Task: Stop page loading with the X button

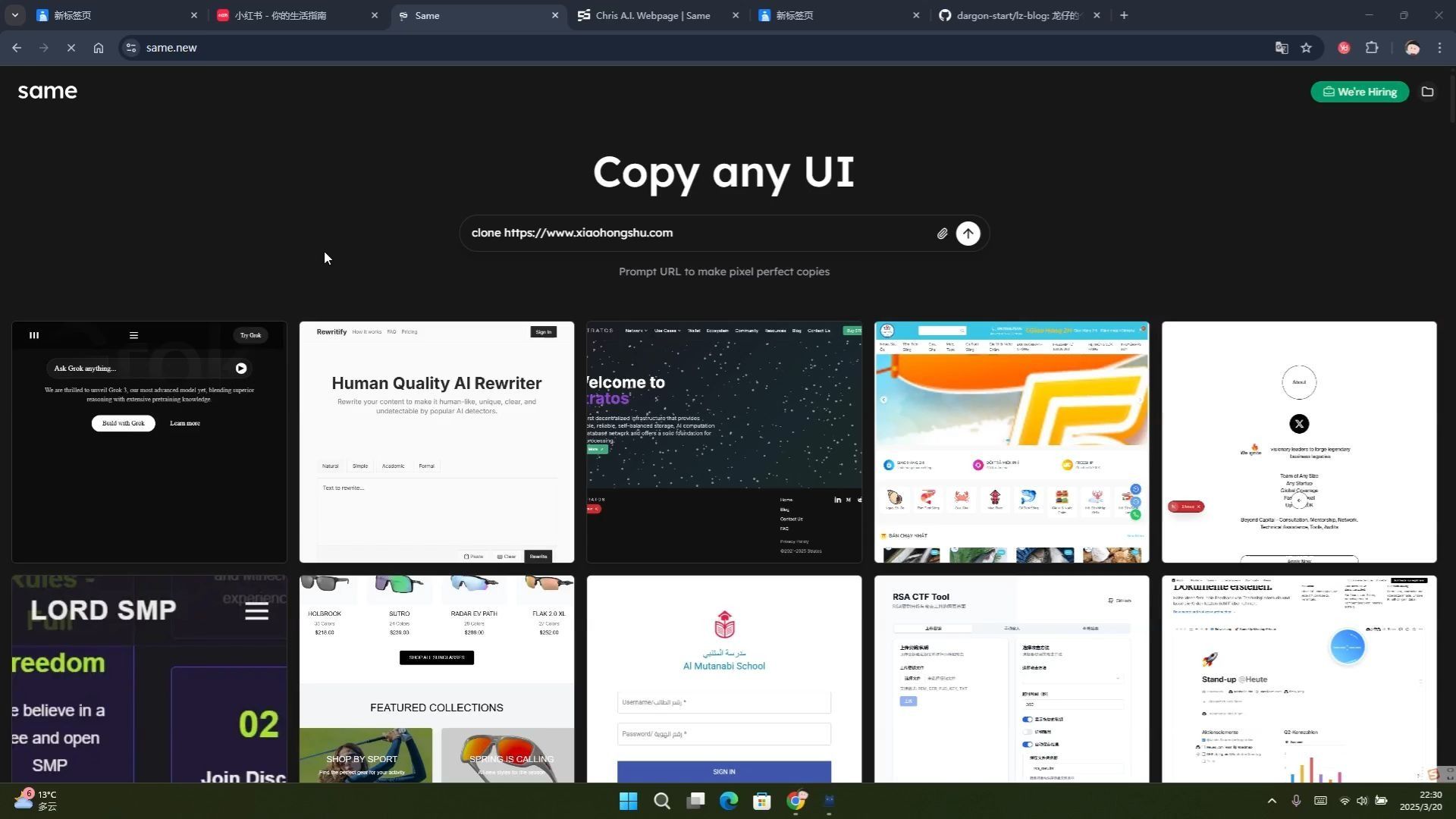Action: click(x=71, y=48)
